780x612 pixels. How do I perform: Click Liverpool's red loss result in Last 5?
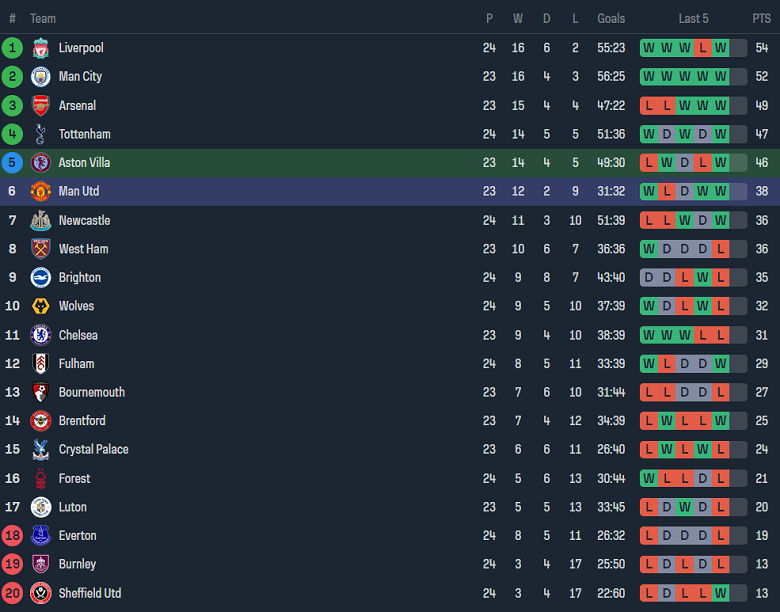(703, 48)
